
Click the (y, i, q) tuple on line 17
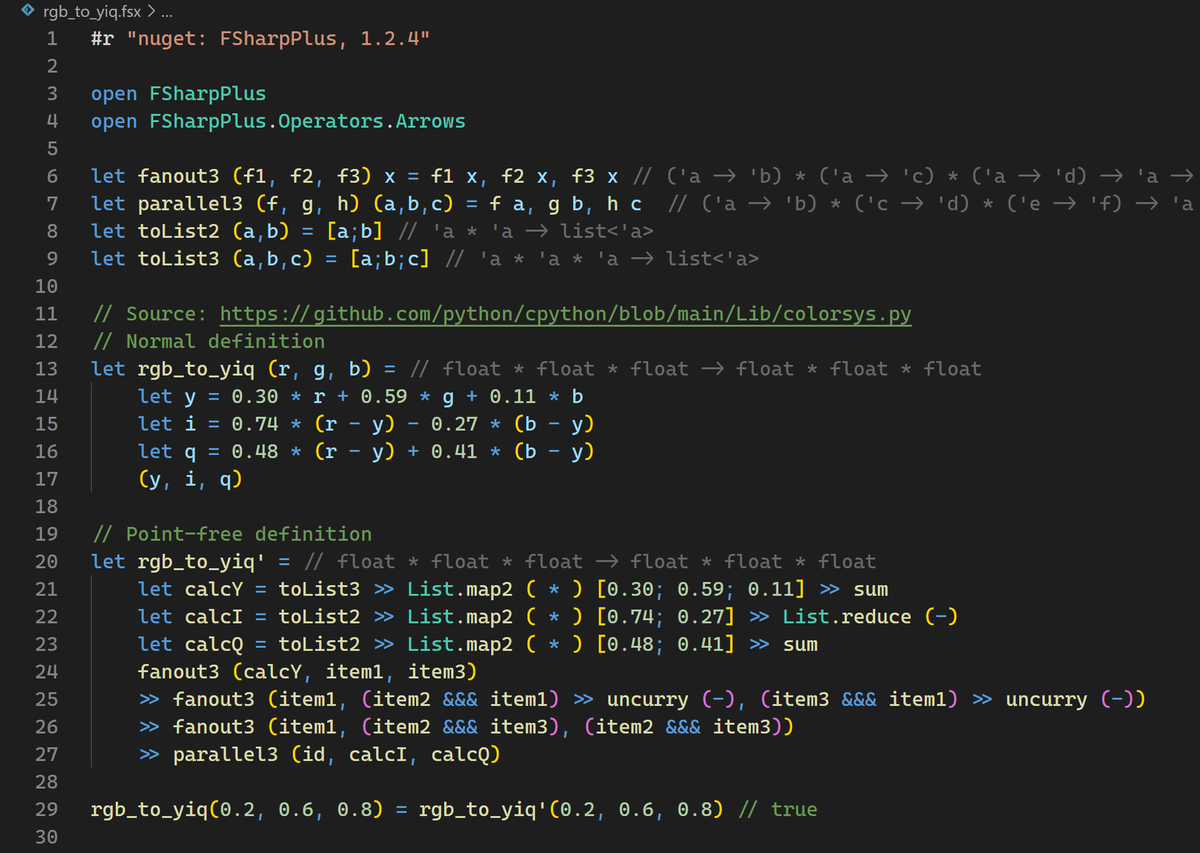point(190,479)
